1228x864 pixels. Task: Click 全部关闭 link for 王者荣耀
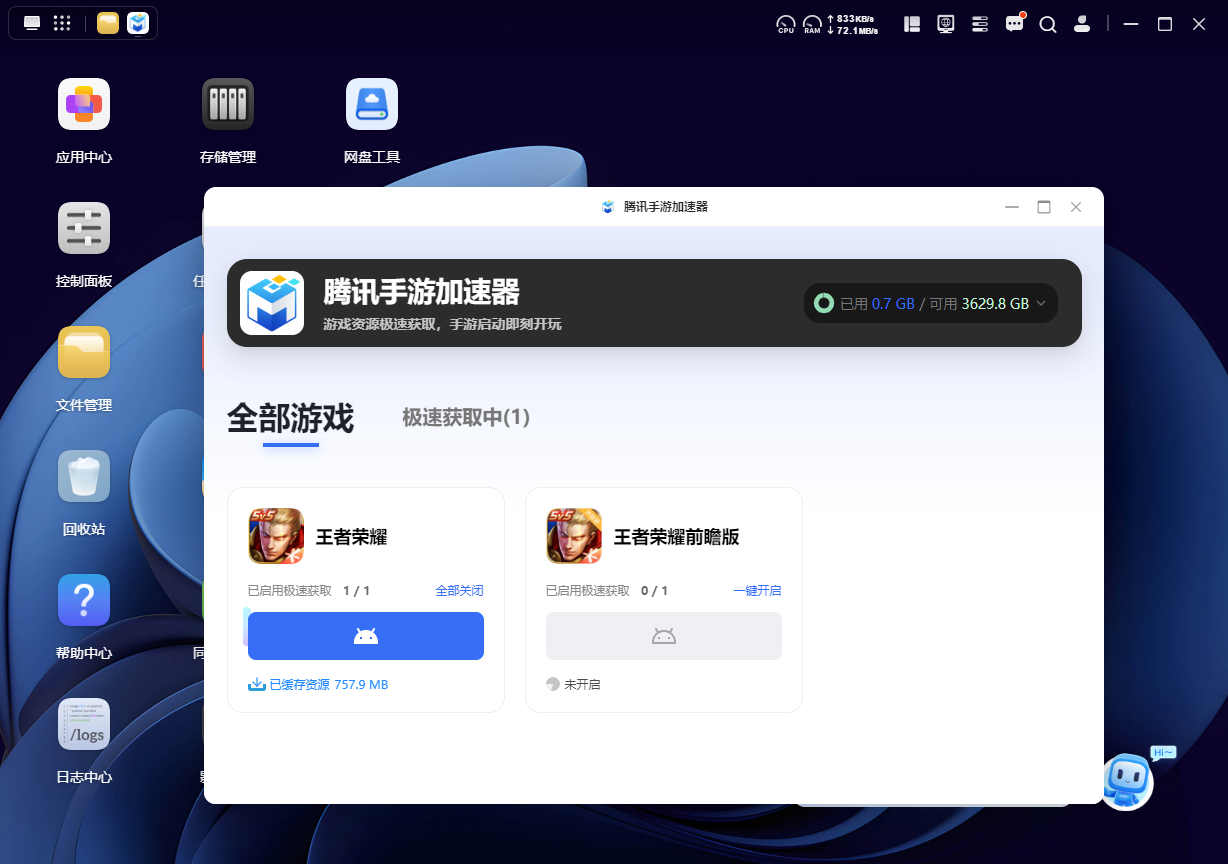(459, 591)
